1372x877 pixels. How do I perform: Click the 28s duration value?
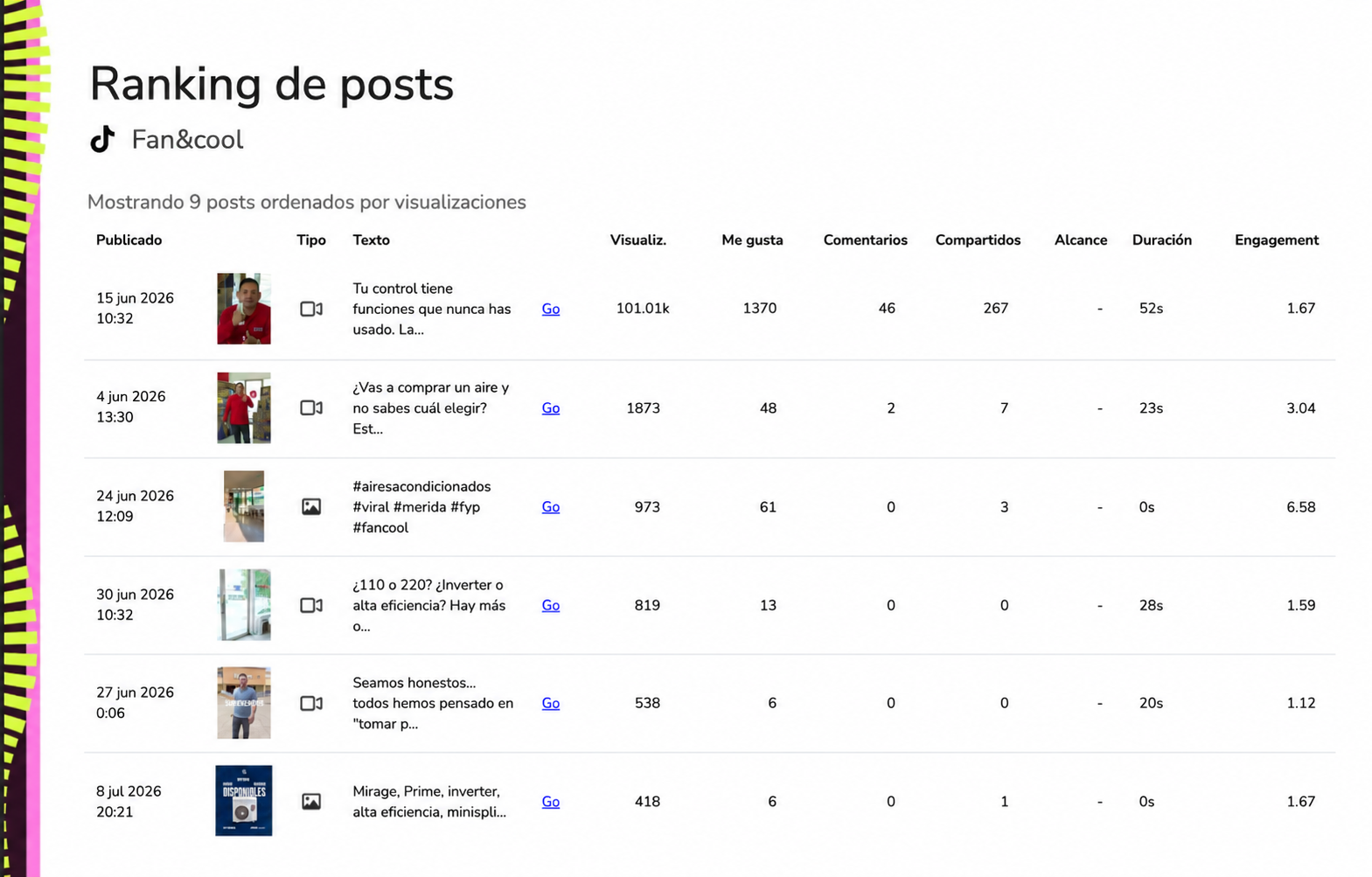1152,605
